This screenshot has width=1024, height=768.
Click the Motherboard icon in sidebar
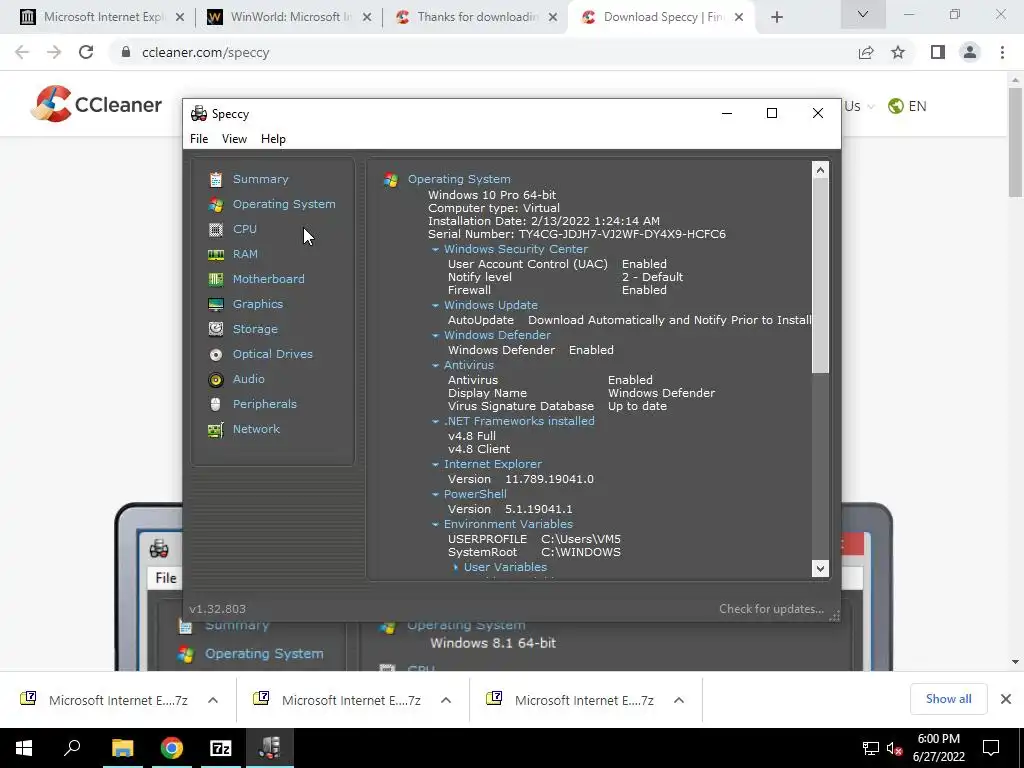[x=216, y=280]
